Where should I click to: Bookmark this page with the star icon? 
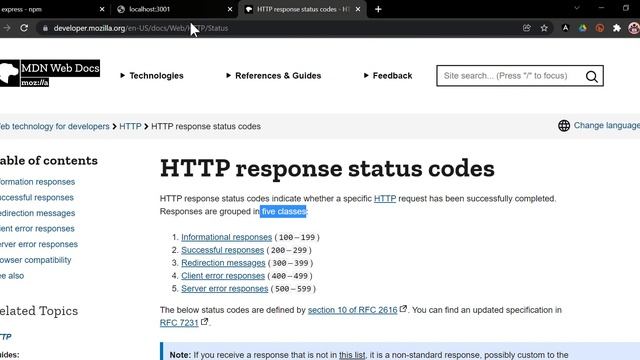[x=544, y=28]
